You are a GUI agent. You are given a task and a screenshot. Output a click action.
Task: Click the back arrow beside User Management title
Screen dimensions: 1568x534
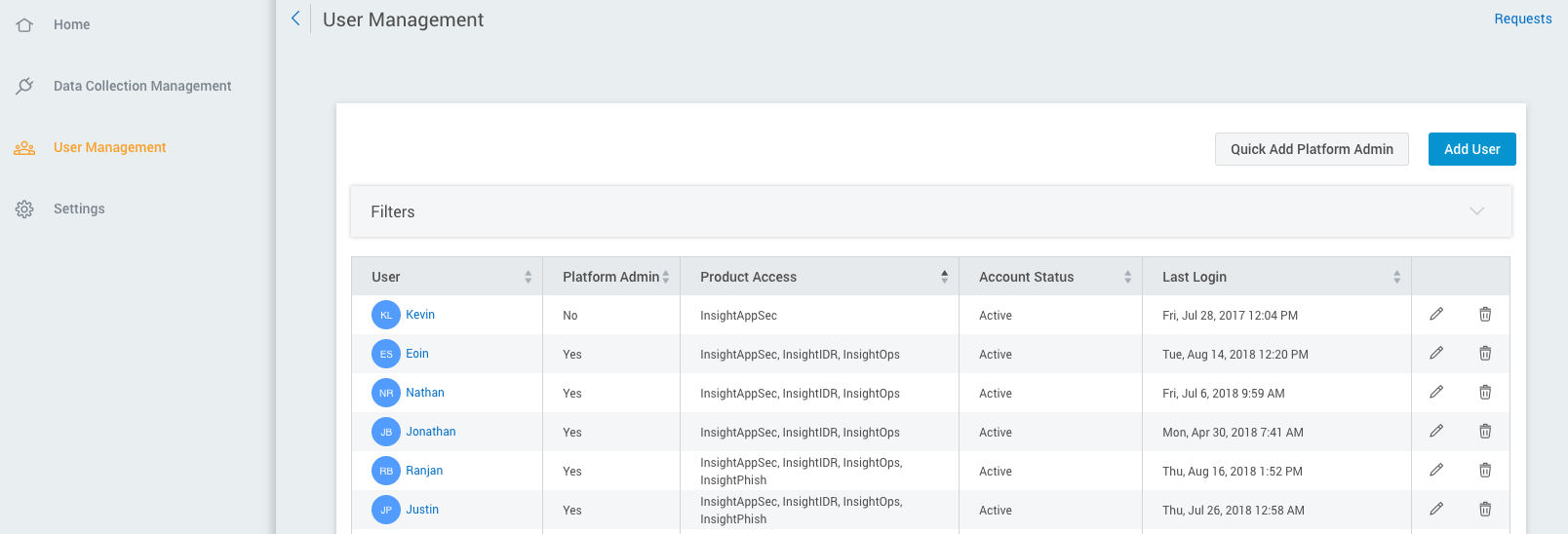point(295,19)
